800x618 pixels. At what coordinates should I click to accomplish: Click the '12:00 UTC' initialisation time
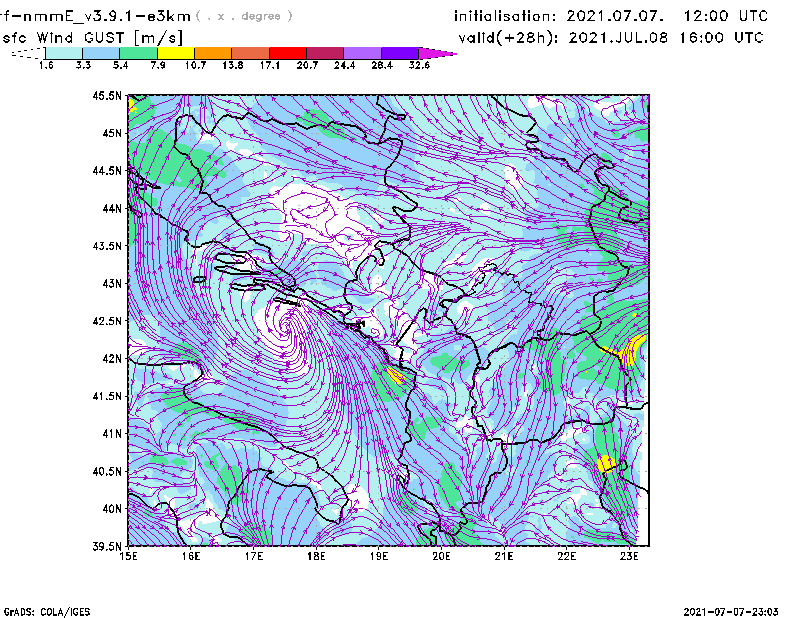[x=726, y=16]
